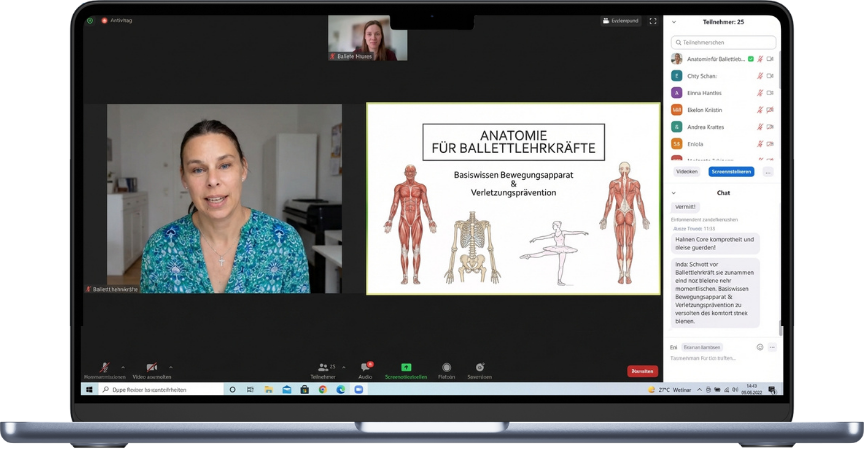This screenshot has height=449, width=864.
Task: Collapse the Chat panel chevron
Action: [x=673, y=192]
